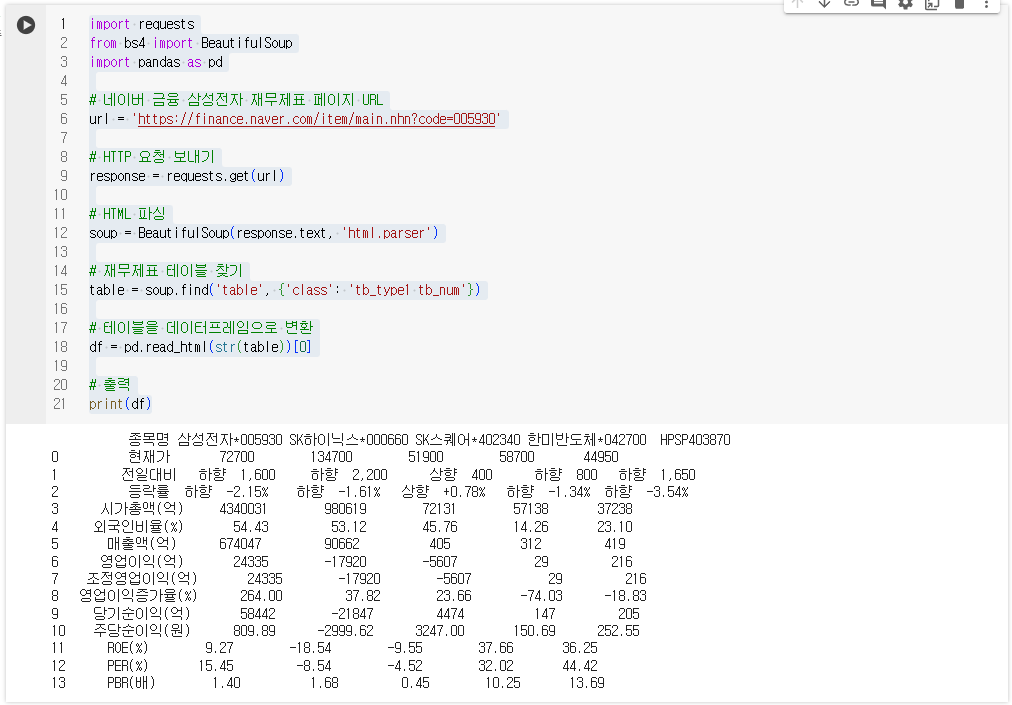The width and height of the screenshot is (1012, 705).
Task: Click output header 'HPSP403870'
Action: pyautogui.click(x=695, y=440)
